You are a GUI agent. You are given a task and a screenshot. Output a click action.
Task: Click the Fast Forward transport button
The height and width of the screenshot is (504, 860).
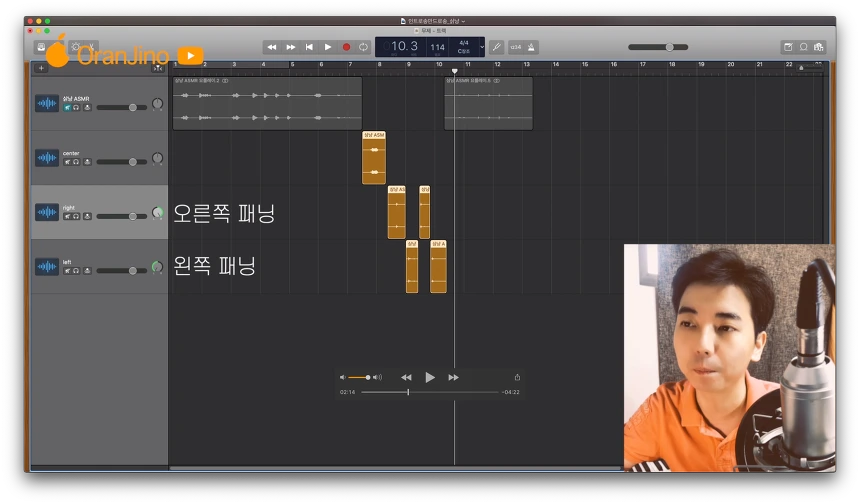click(x=291, y=47)
